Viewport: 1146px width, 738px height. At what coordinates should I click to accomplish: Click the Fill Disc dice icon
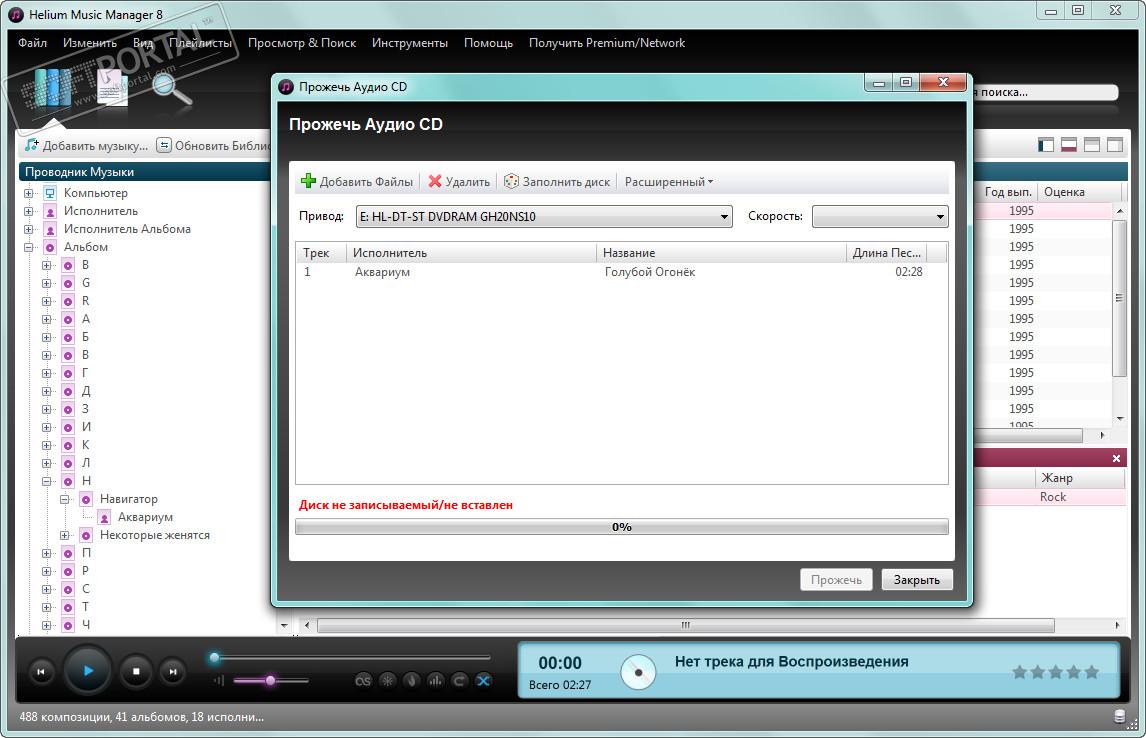(512, 181)
